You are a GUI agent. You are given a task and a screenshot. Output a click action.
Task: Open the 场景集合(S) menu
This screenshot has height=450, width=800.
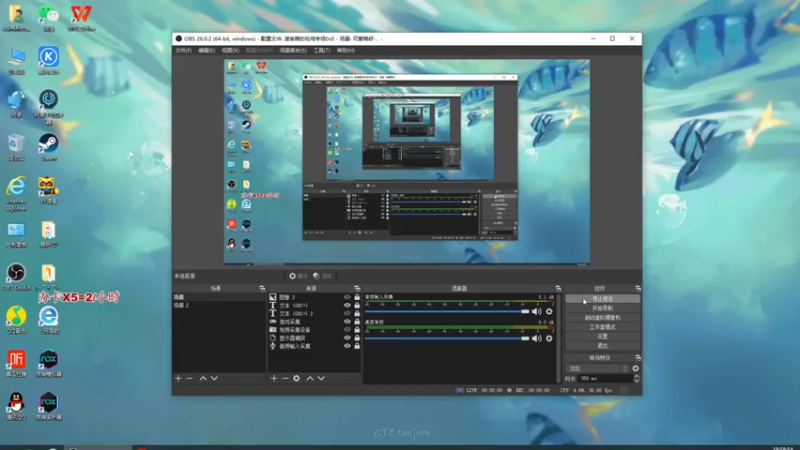[x=293, y=51]
